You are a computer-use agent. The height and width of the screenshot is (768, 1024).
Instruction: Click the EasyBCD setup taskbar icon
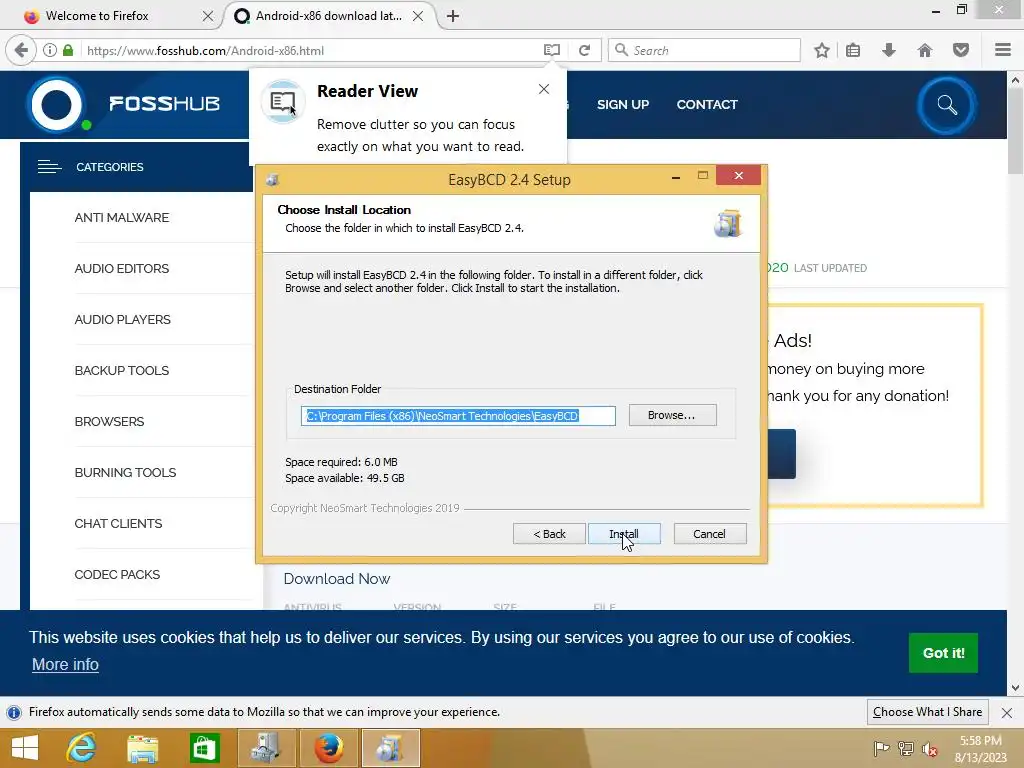click(x=391, y=748)
